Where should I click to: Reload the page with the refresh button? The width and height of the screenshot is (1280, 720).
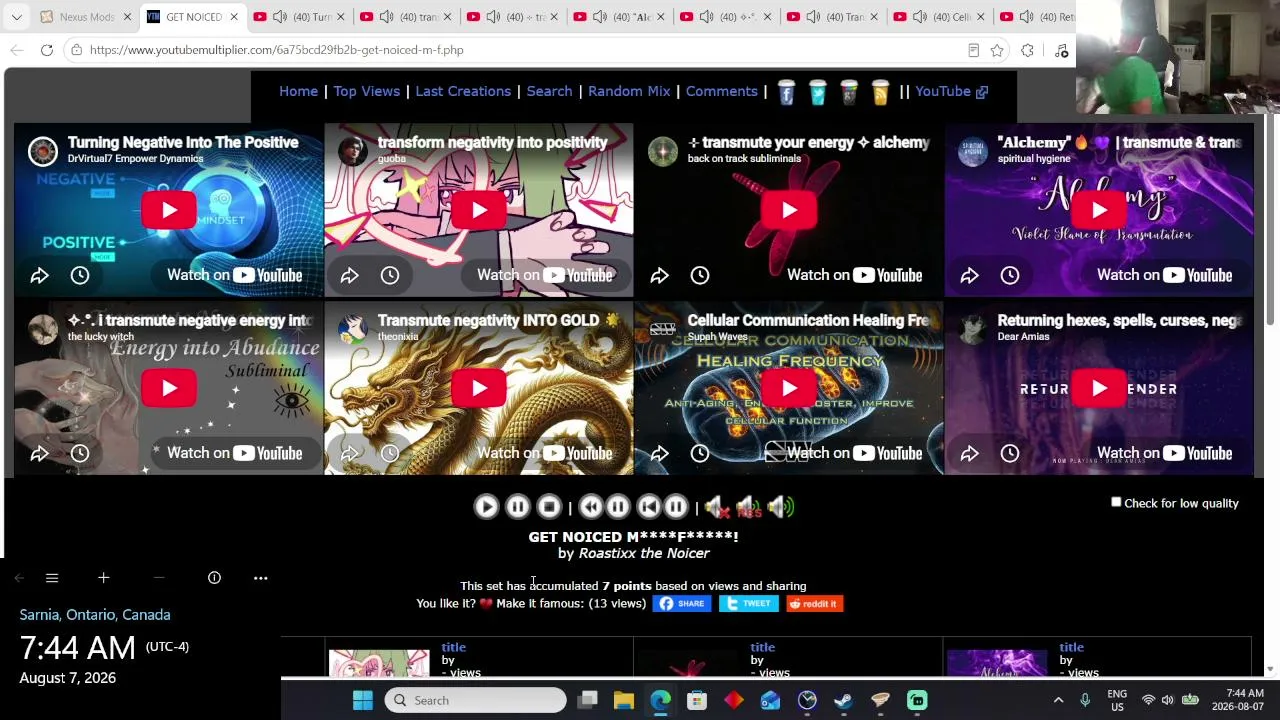coord(47,50)
